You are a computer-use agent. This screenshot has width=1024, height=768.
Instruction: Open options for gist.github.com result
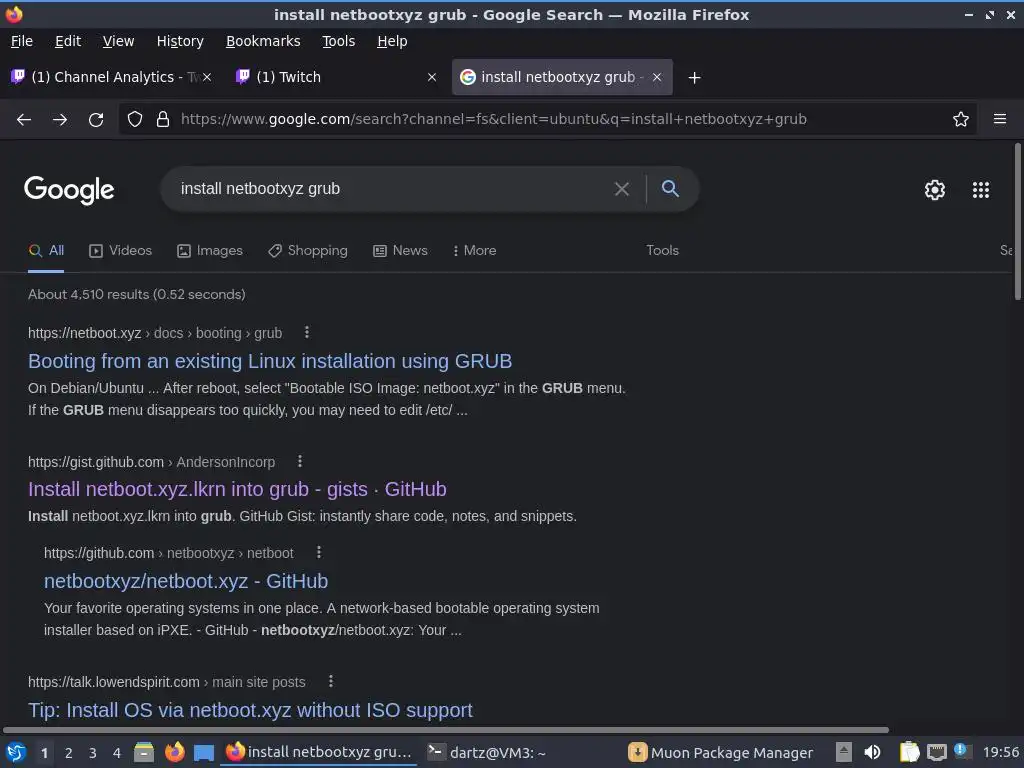pos(300,461)
